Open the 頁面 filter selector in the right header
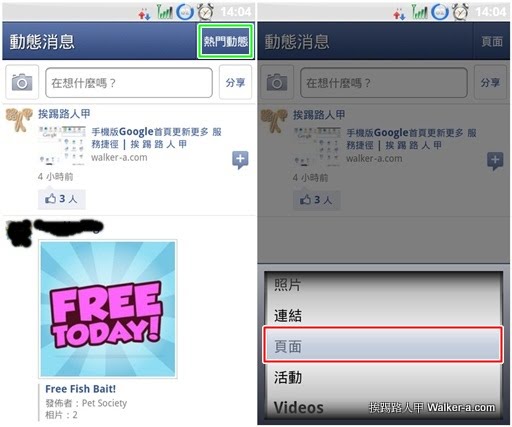512x427 pixels. coord(492,42)
